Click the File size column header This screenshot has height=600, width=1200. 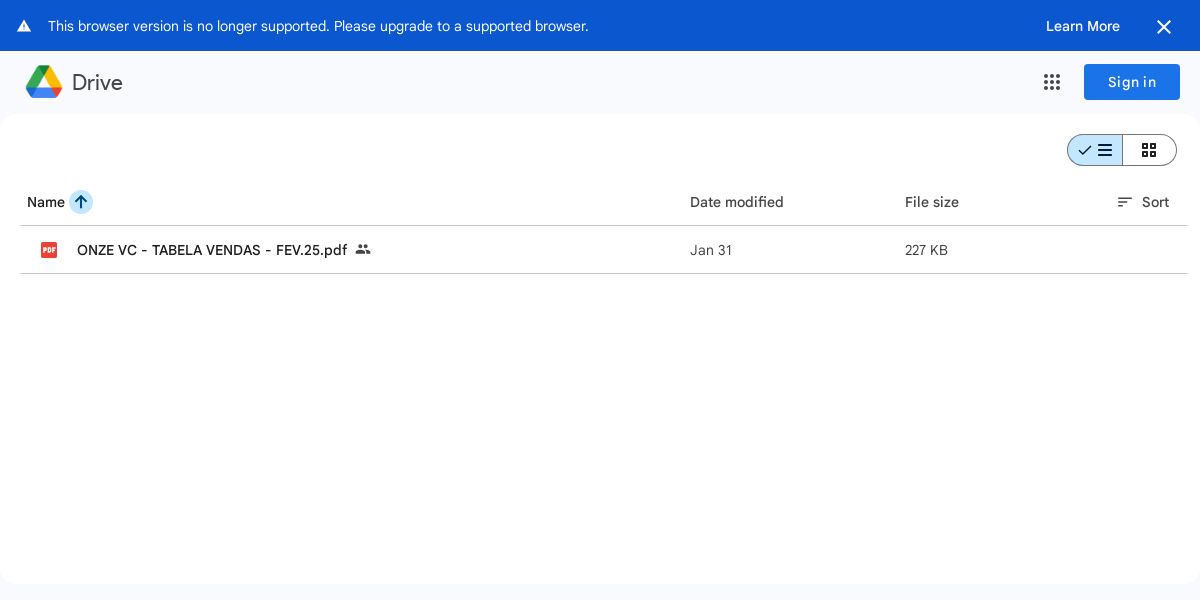tap(932, 202)
